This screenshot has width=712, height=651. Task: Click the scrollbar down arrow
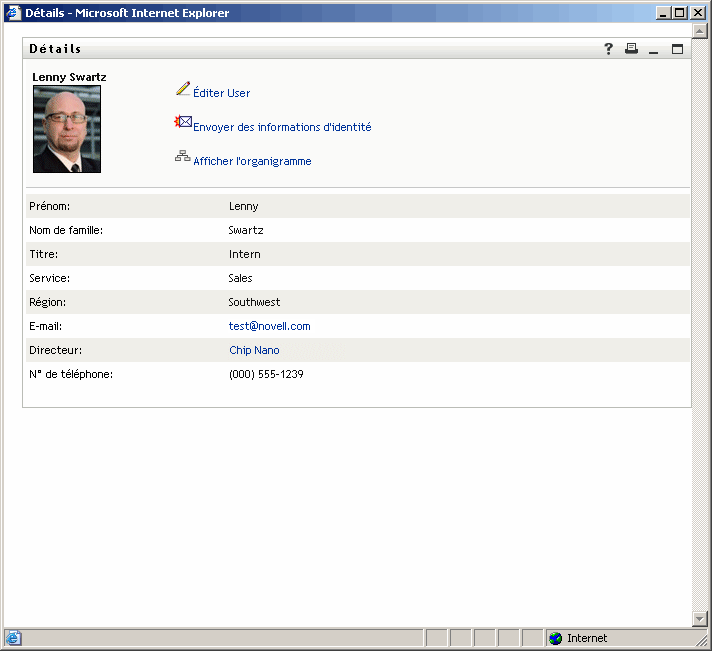(x=700, y=618)
